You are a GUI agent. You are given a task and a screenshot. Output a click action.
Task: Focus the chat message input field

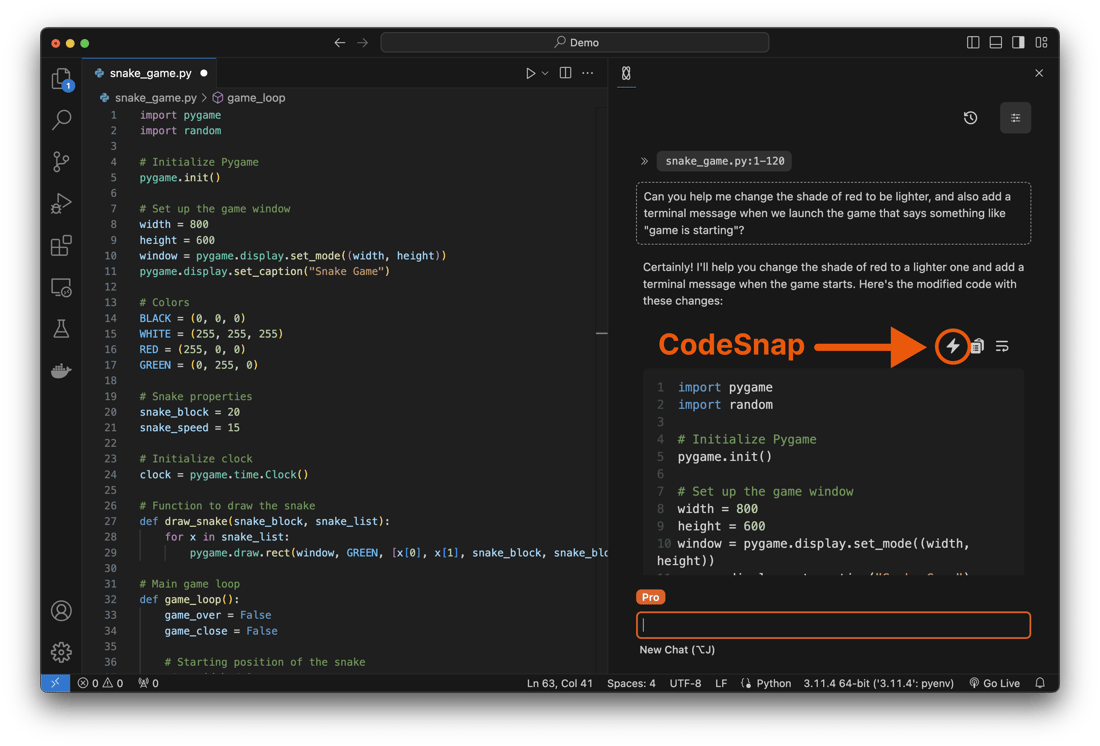(833, 625)
